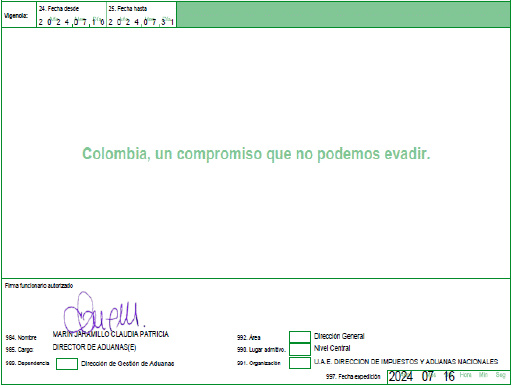The image size is (514, 388).
Task: Click the Firma funcionario autorizado label
Action: [39, 286]
